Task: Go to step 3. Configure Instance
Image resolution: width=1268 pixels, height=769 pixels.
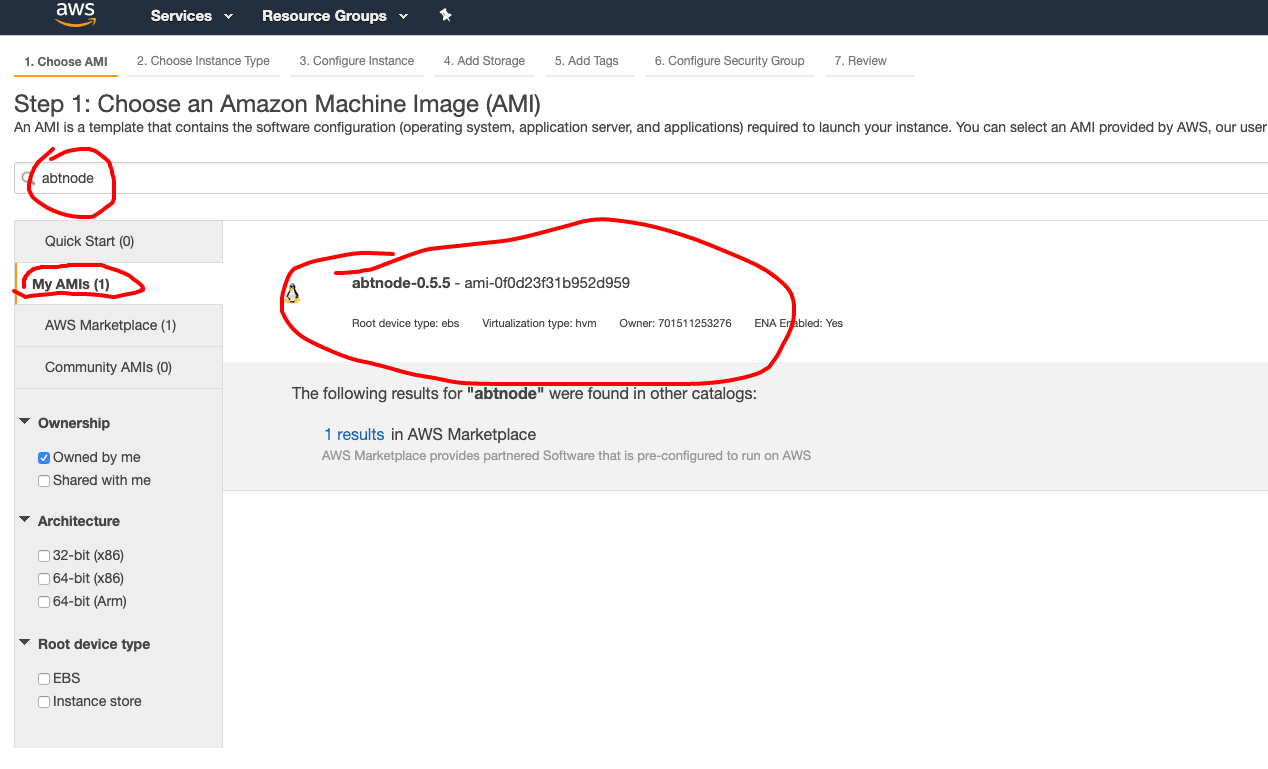Action: [x=357, y=61]
